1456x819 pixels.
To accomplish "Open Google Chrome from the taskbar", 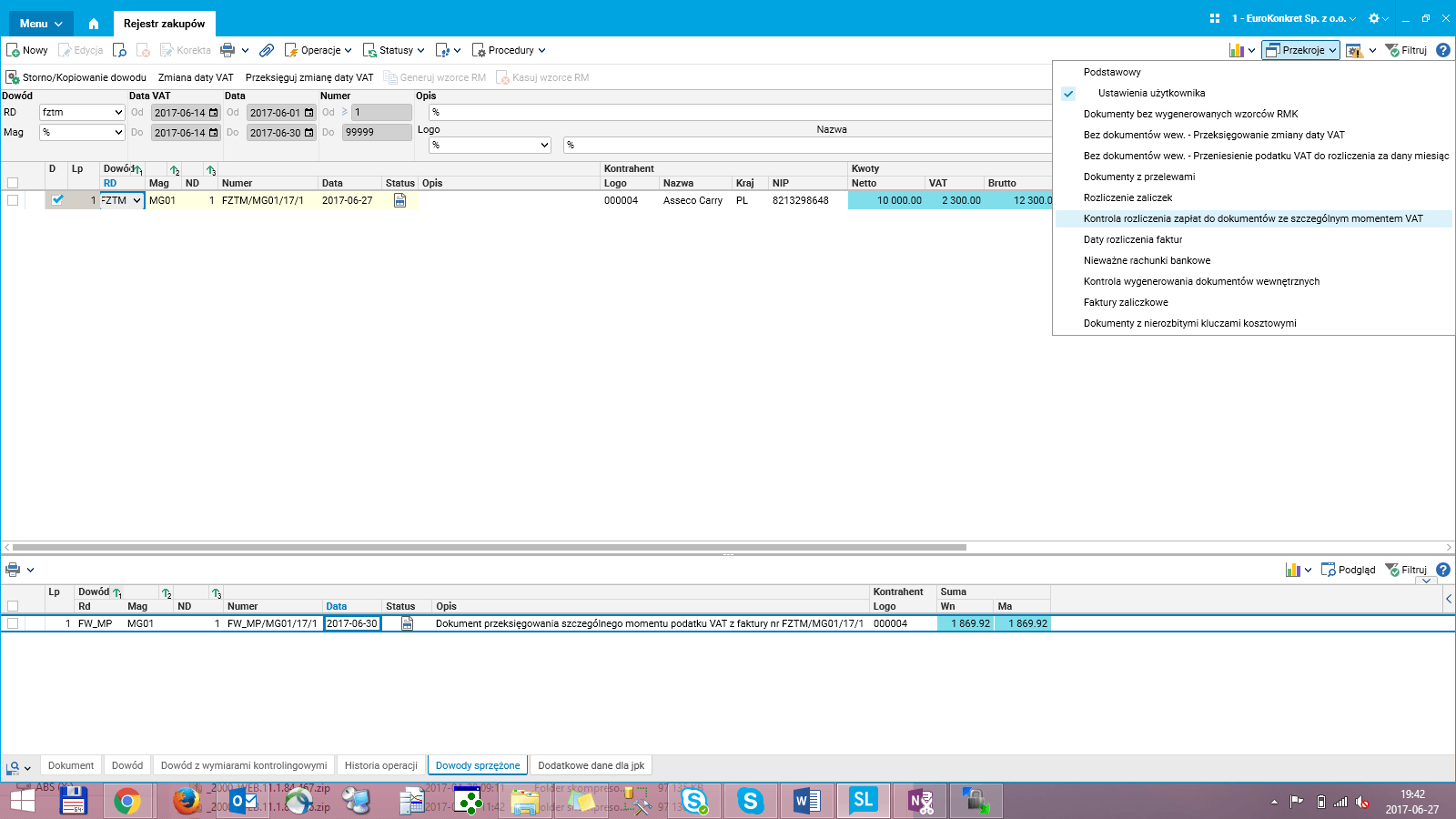I will (x=127, y=801).
